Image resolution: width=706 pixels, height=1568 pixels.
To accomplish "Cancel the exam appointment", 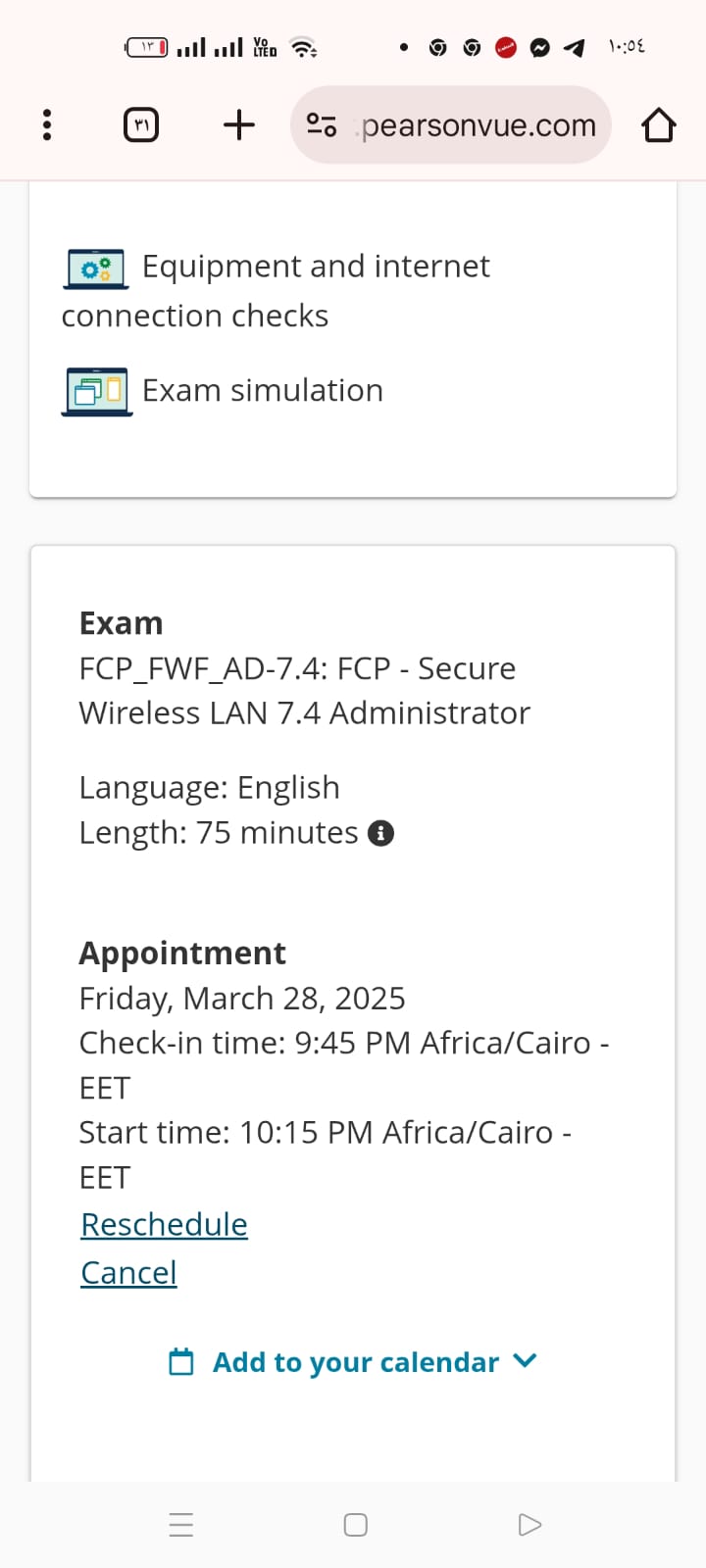I will (128, 1273).
